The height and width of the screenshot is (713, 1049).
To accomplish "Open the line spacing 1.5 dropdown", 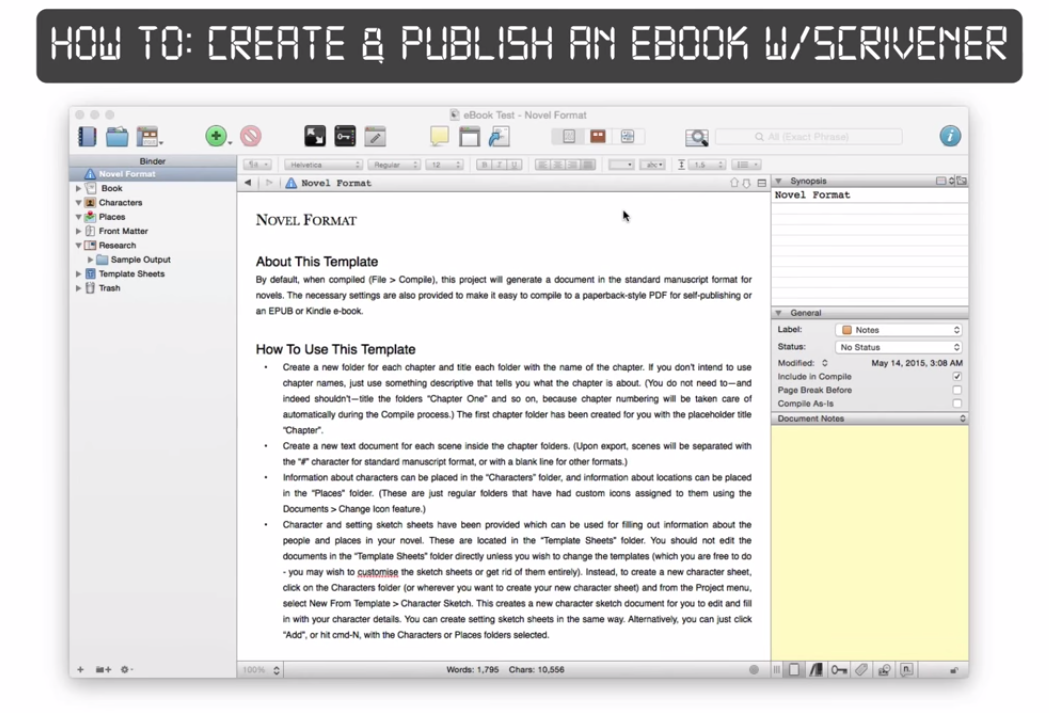I will 707,165.
